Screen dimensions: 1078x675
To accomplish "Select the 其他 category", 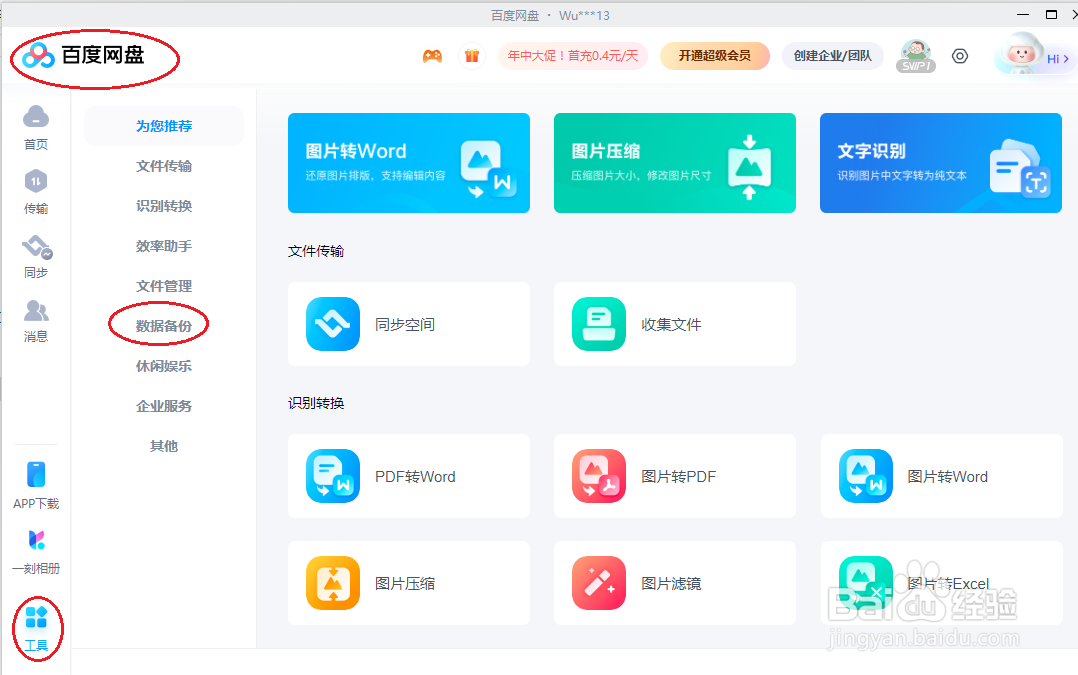I will pos(164,446).
